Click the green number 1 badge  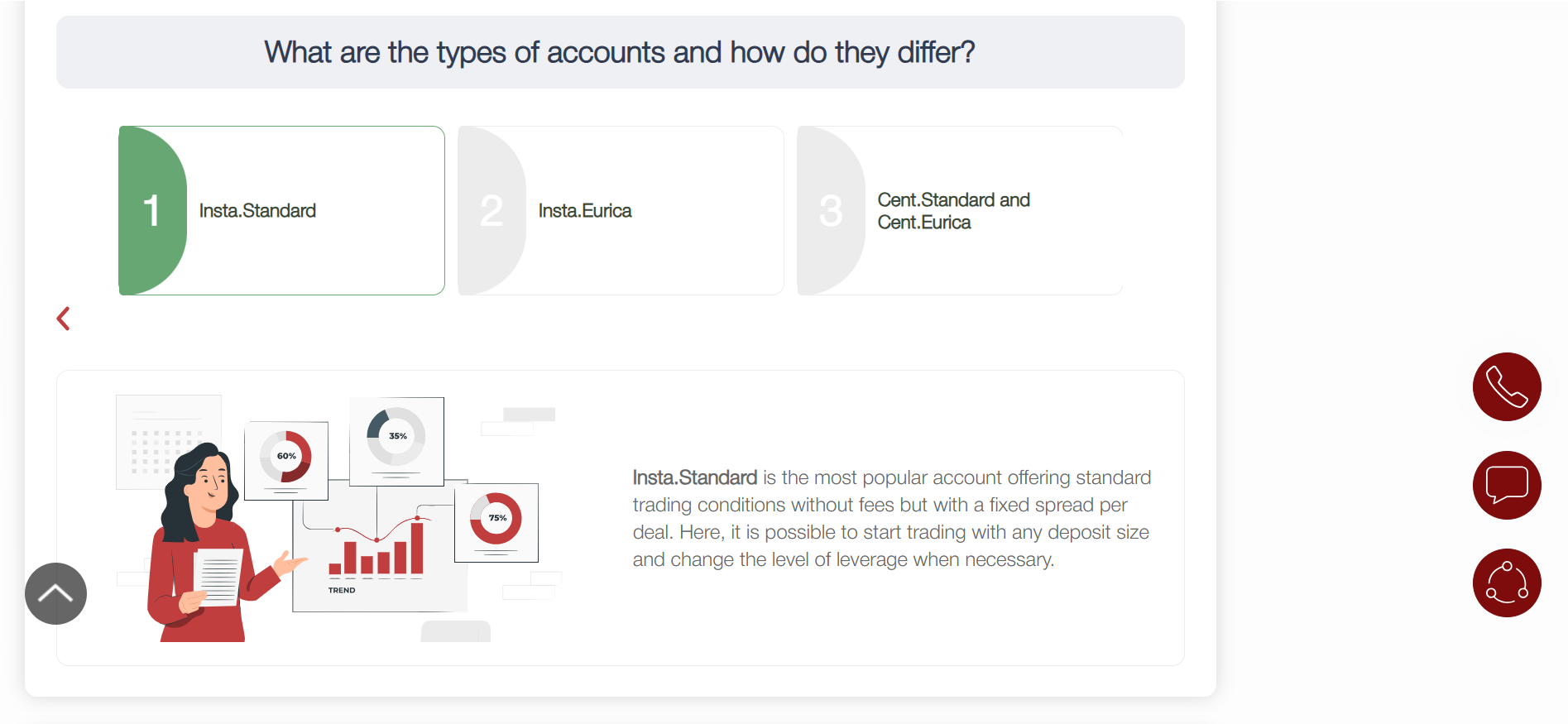coord(152,210)
